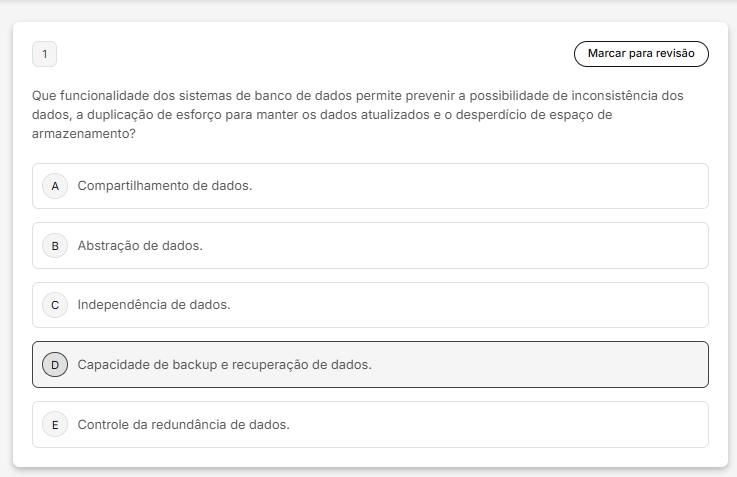Click 'Capacidade de backup e recuperação de dados.' text
737x477 pixels.
tap(225, 365)
